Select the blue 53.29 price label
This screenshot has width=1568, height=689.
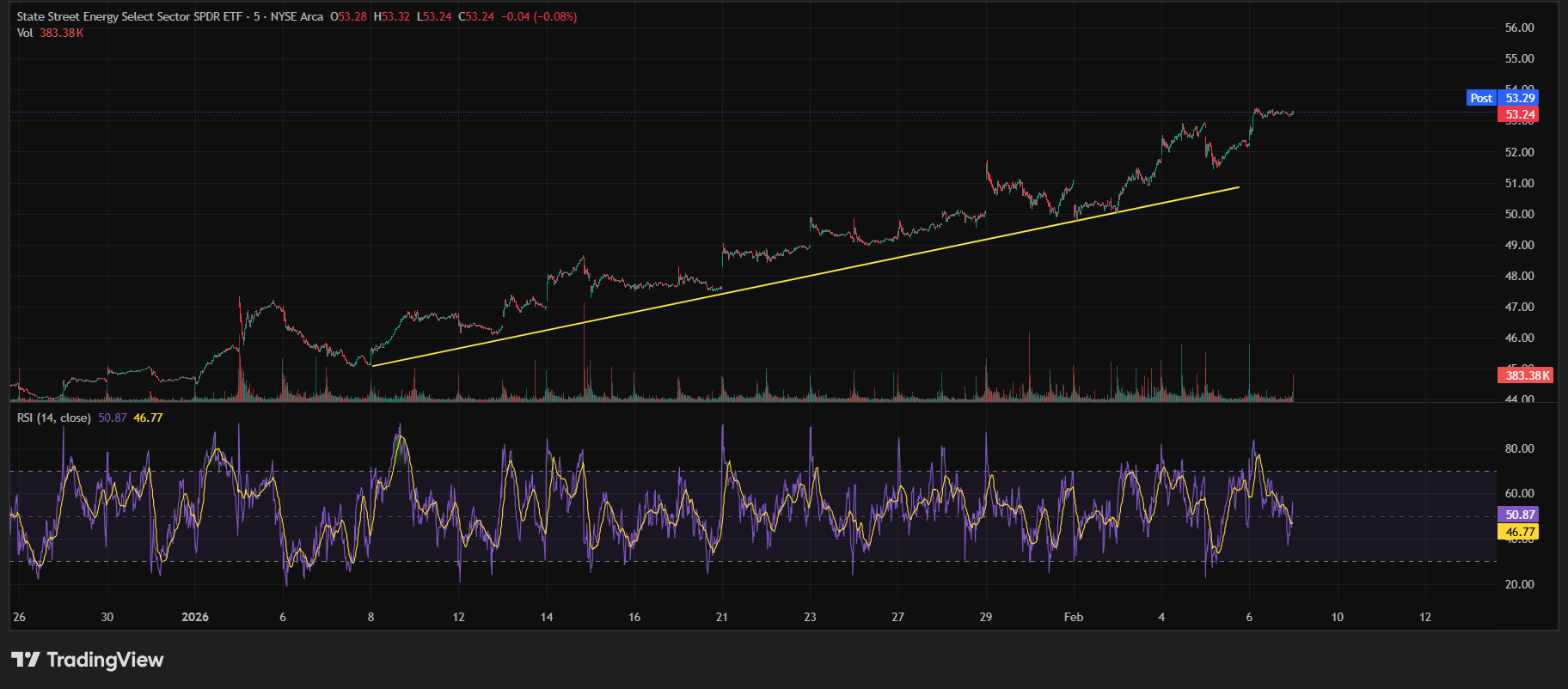1520,98
